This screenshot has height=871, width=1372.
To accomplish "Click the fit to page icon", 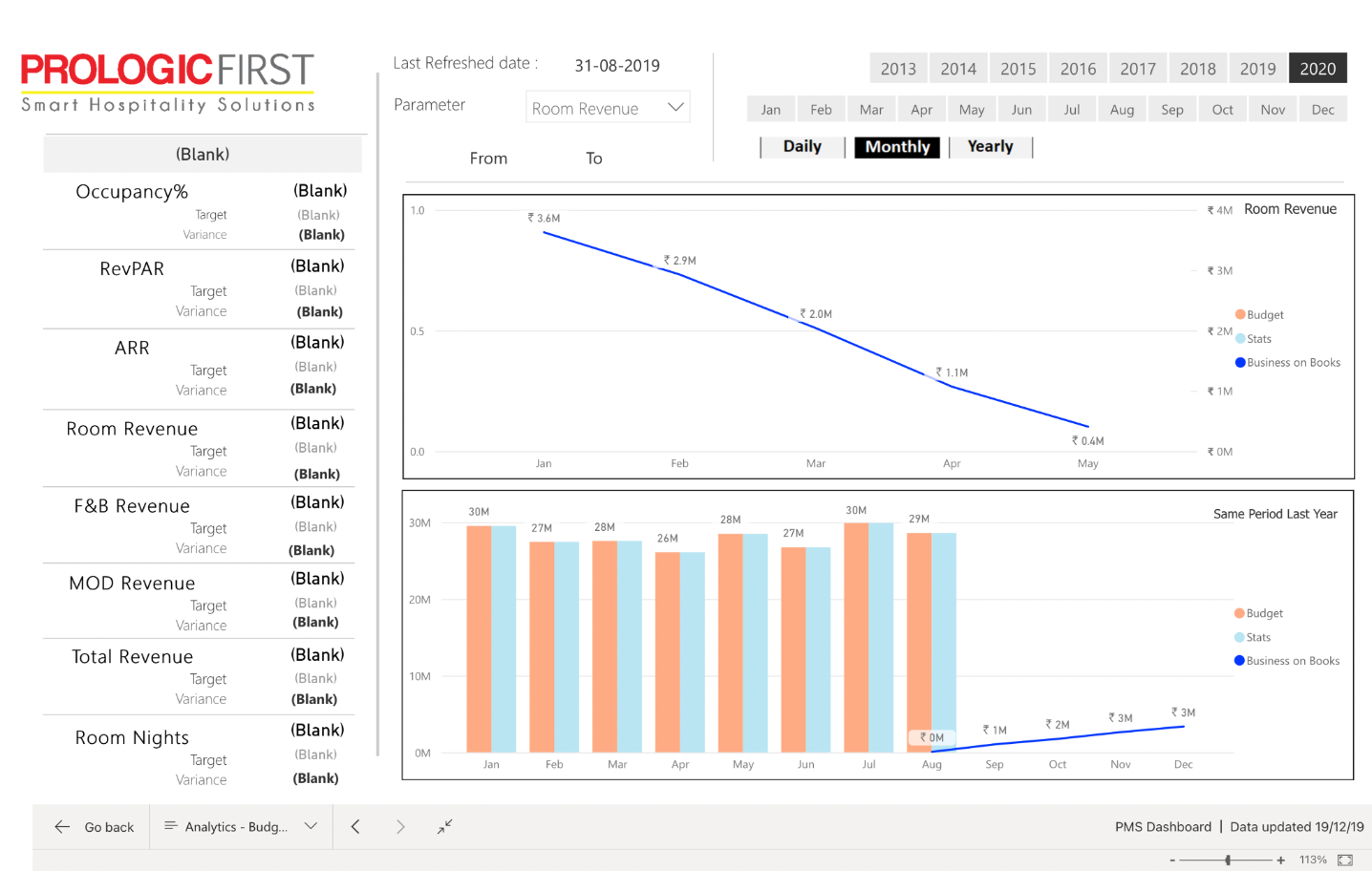I will (1345, 860).
